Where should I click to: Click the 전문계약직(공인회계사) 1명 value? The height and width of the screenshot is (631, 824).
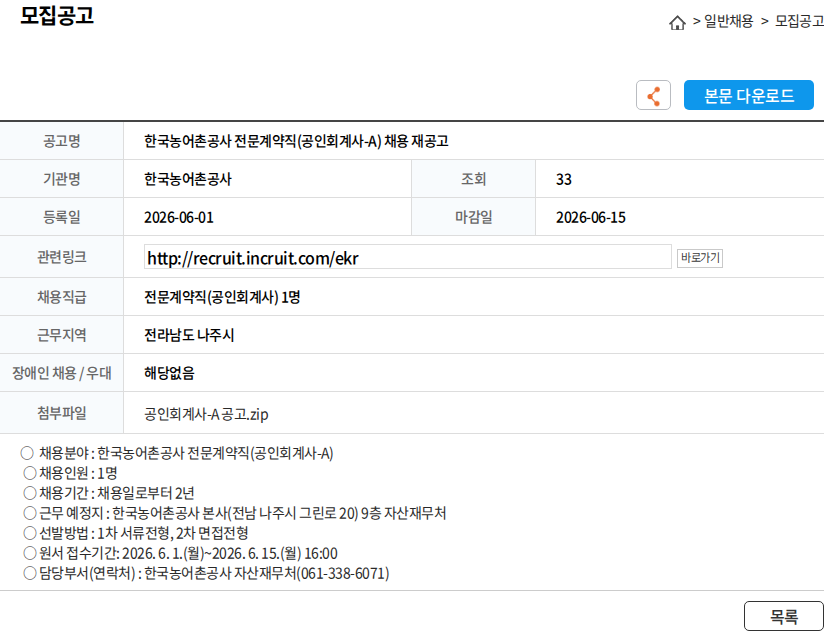(x=222, y=297)
